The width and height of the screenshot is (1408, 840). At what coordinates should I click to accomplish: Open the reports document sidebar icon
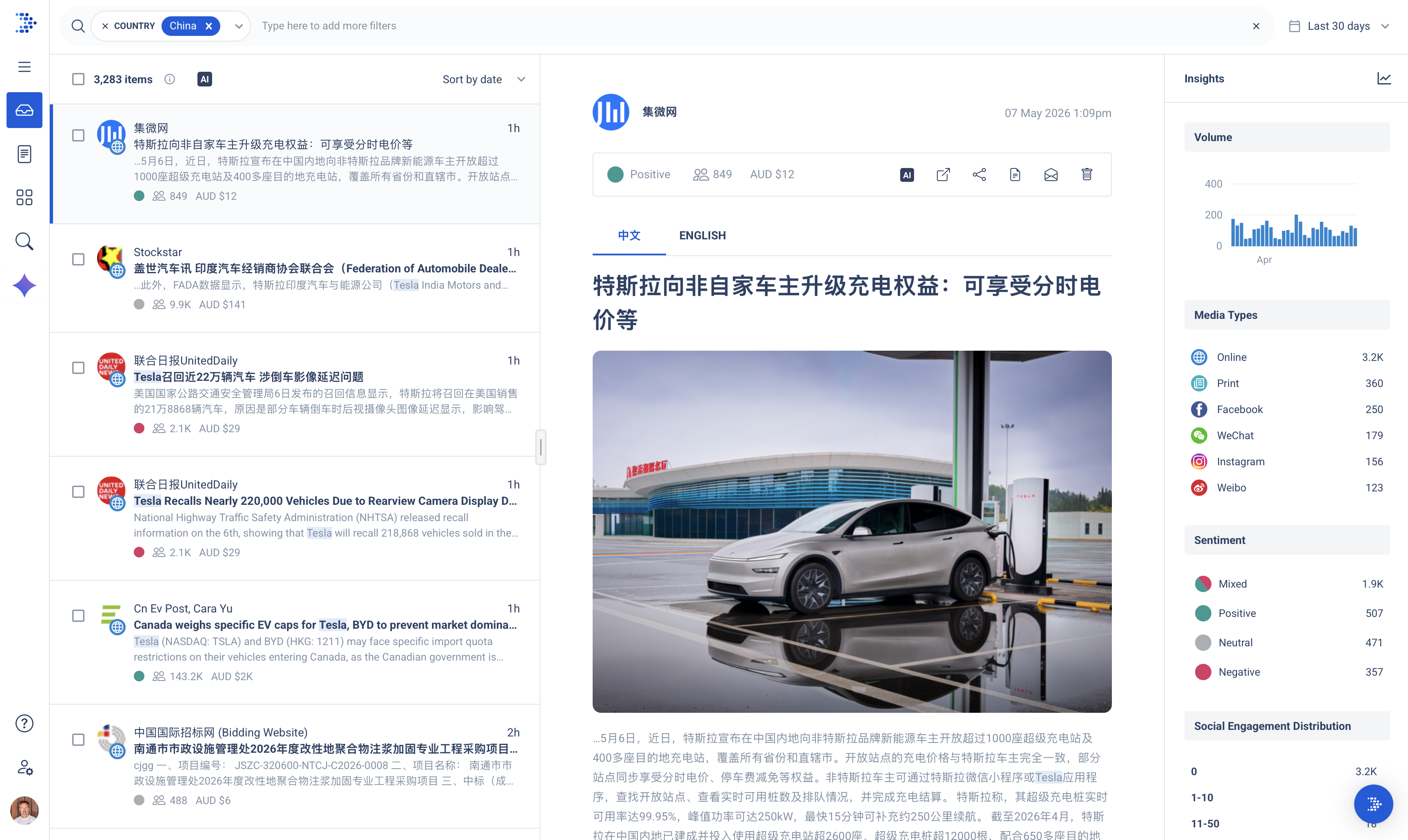pos(24,154)
